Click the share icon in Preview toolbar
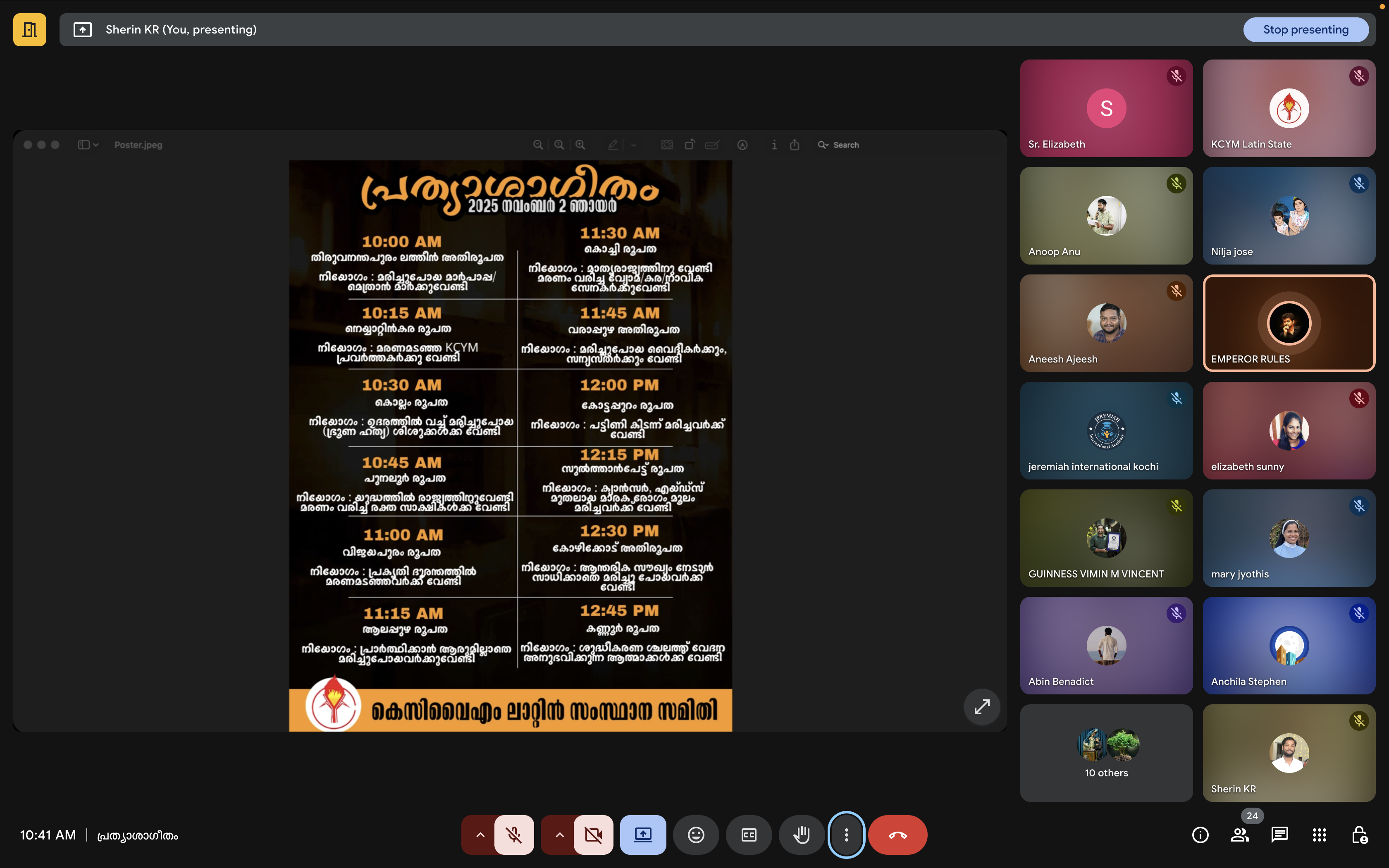 pyautogui.click(x=795, y=145)
